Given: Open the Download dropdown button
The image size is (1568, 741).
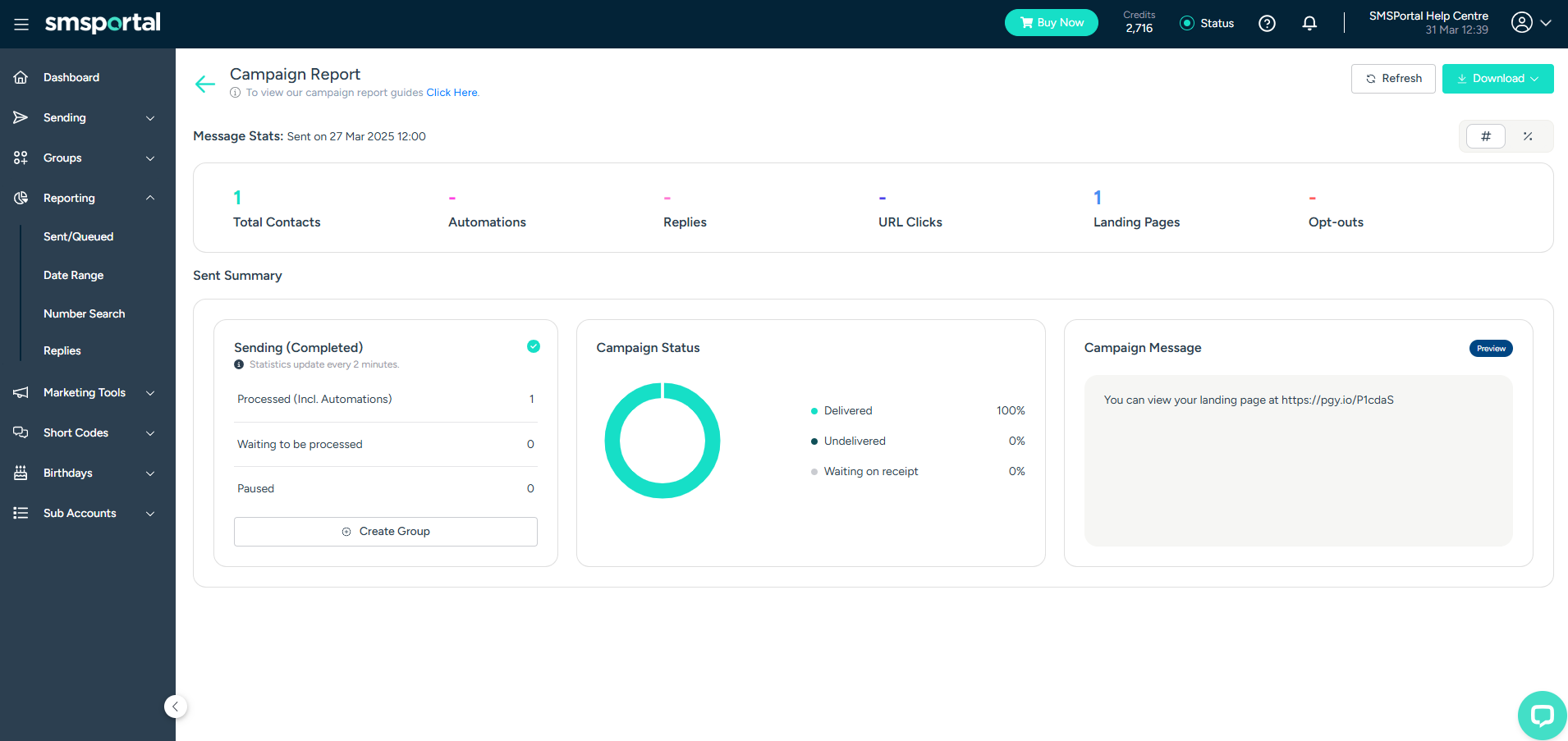Looking at the screenshot, I should click(1497, 79).
